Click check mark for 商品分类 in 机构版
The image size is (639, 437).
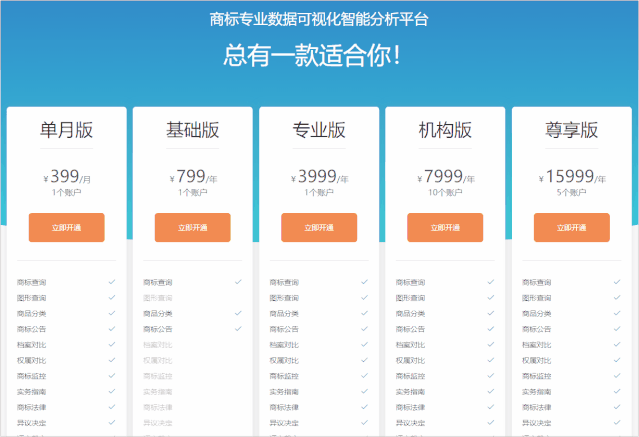tap(491, 313)
